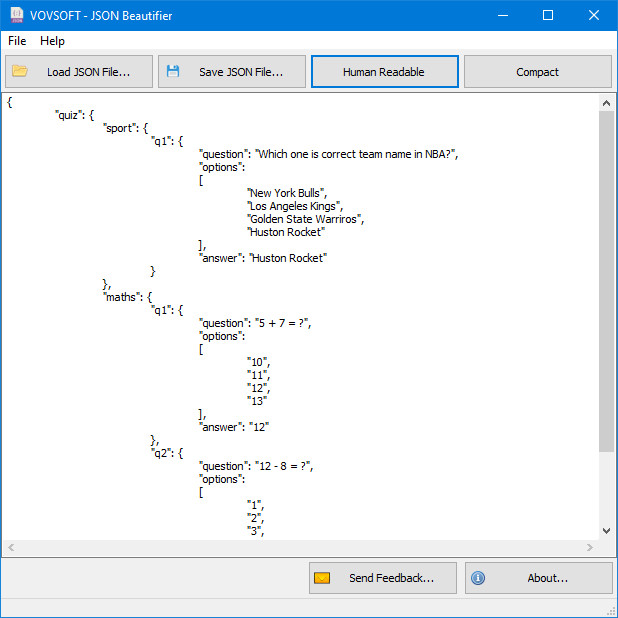Click the envelope icon on Send Feedback
Image resolution: width=618 pixels, height=618 pixels.
[322, 578]
